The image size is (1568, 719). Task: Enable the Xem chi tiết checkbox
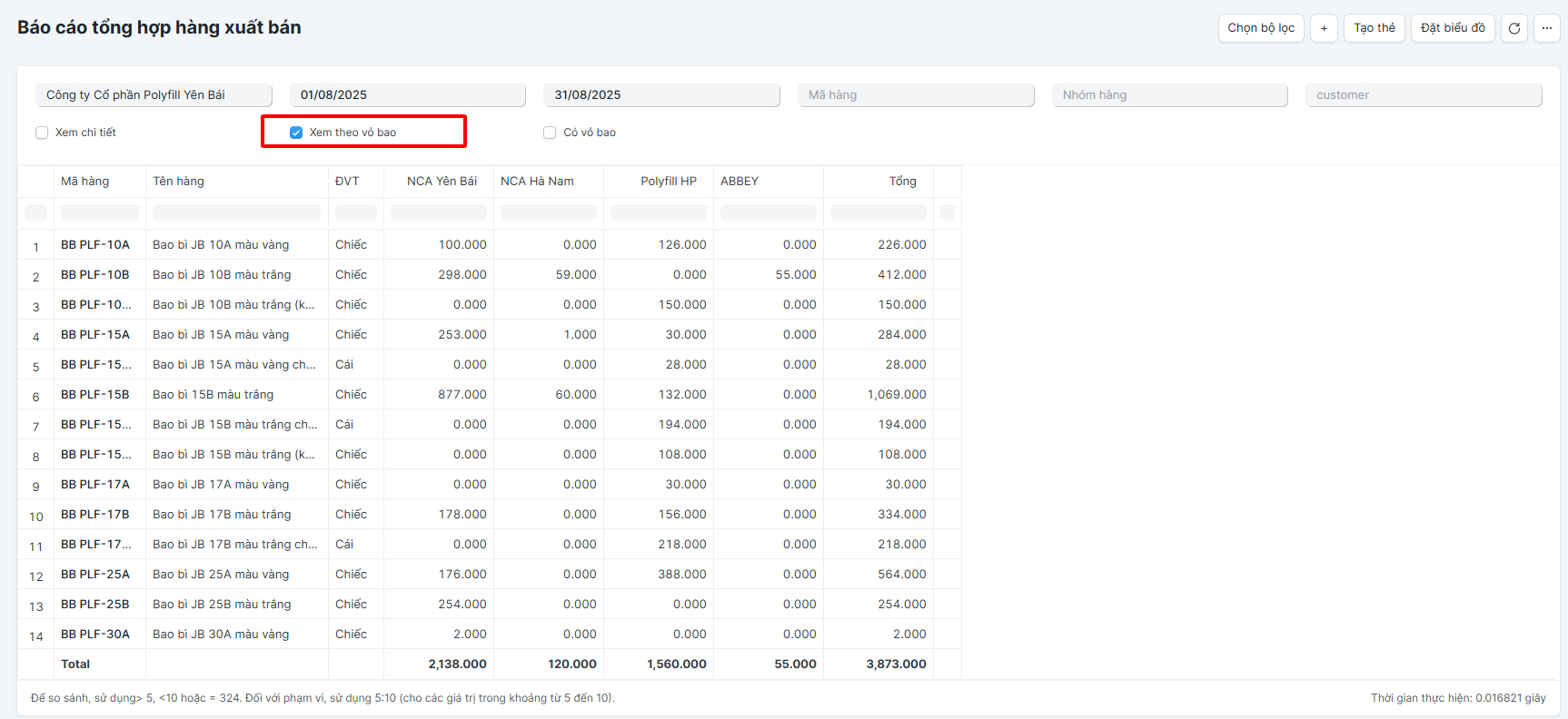42,133
